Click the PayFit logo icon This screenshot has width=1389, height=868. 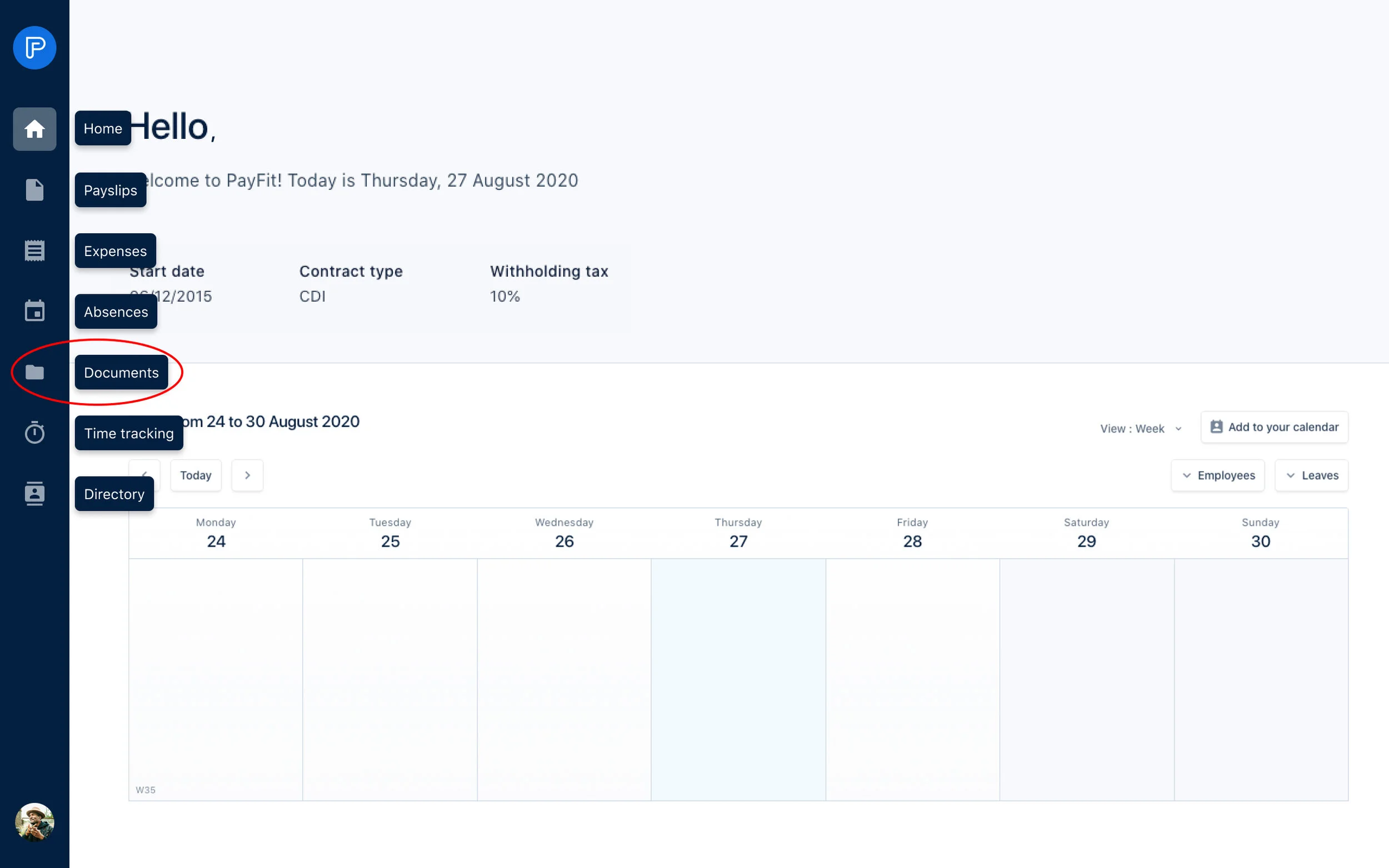(34, 48)
